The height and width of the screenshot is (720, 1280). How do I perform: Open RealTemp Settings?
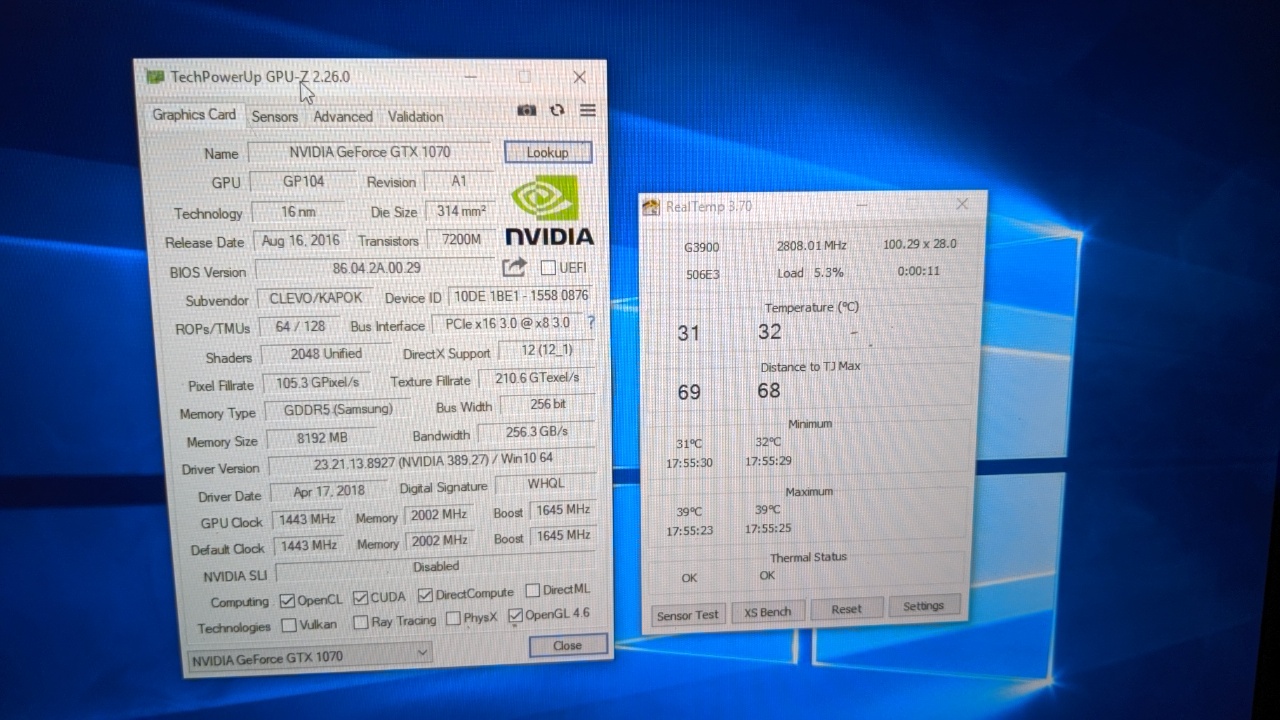(x=923, y=606)
